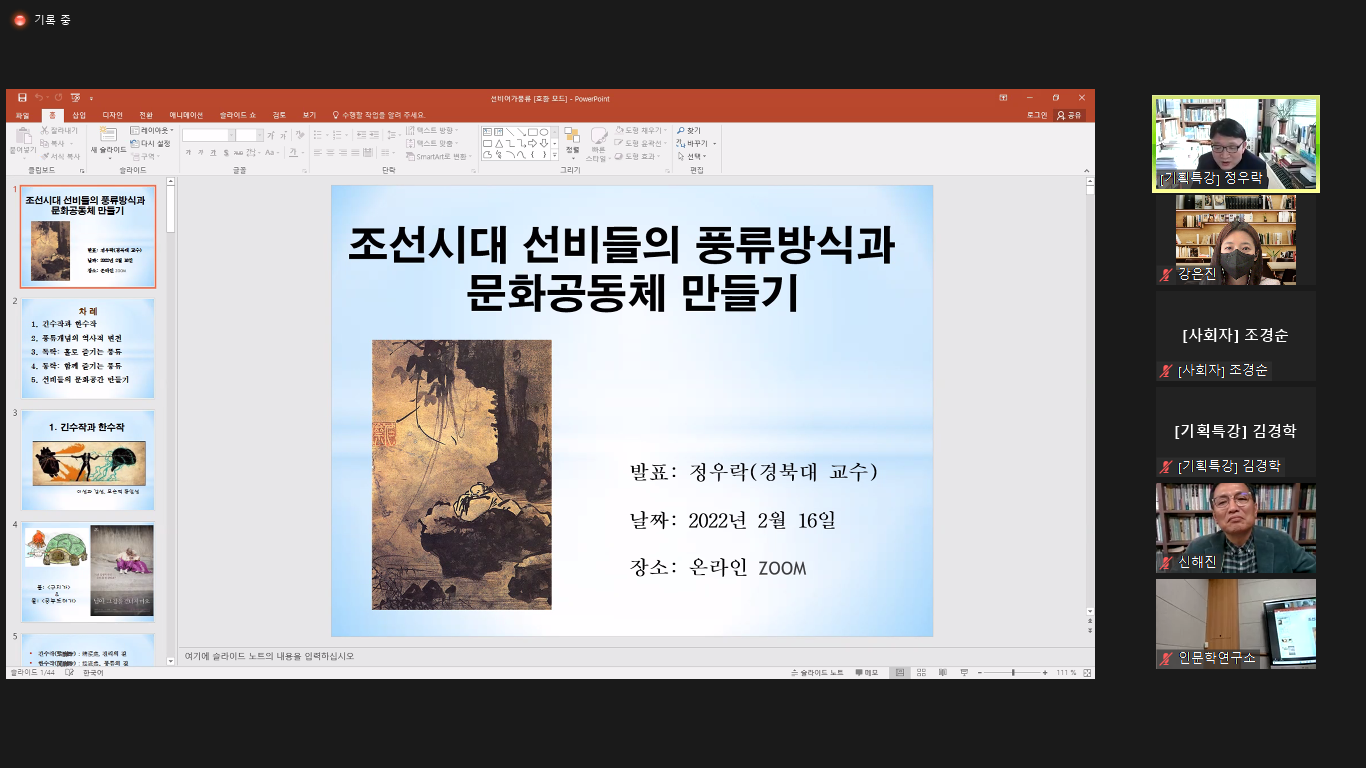The height and width of the screenshot is (768, 1366).
Task: Open the Customize Quick Access Toolbar dropdown
Action: coord(91,98)
